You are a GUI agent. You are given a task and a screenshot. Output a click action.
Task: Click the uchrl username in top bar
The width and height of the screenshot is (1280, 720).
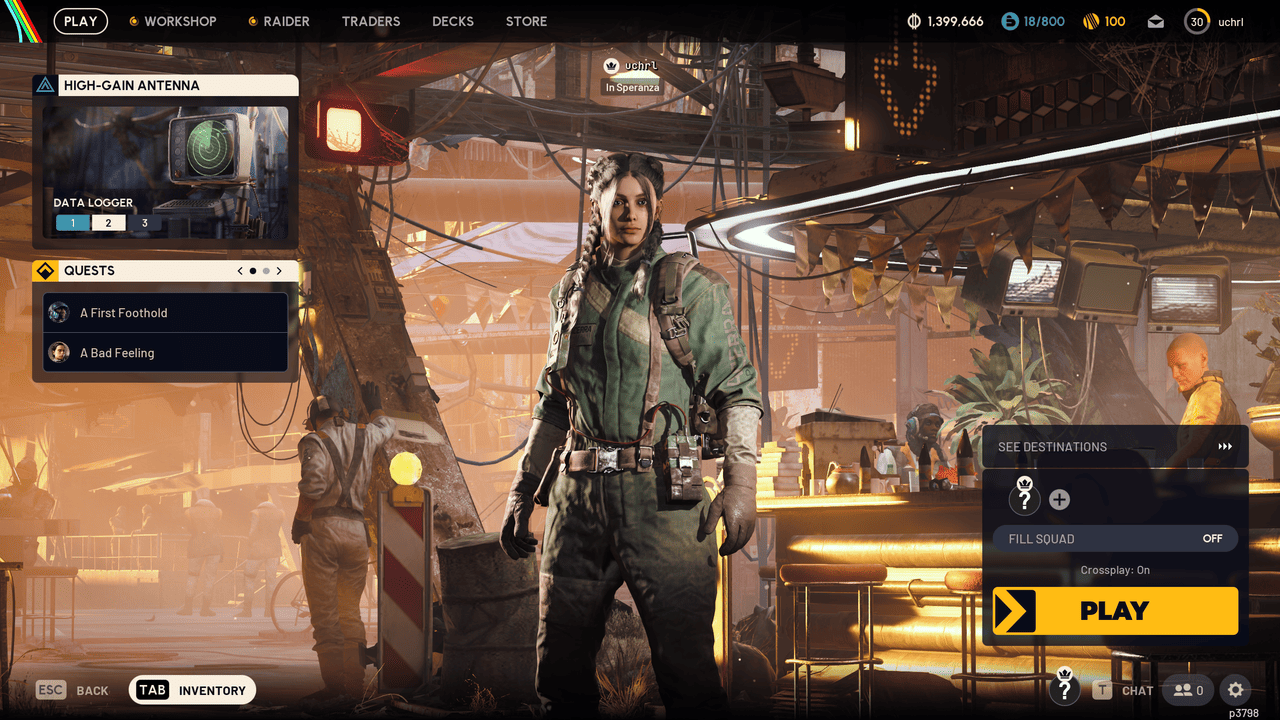(x=1231, y=22)
